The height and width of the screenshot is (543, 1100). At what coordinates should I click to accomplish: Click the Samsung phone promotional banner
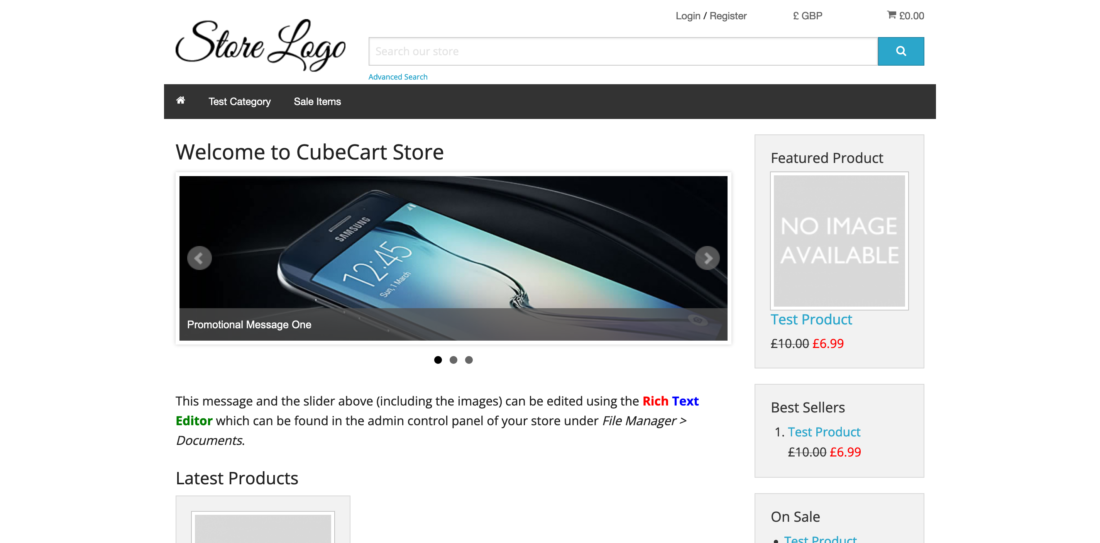click(x=453, y=258)
